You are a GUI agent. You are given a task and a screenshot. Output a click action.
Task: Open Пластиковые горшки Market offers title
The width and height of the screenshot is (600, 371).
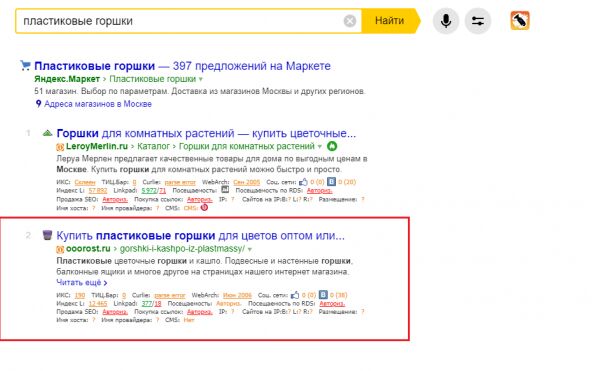[x=183, y=66]
